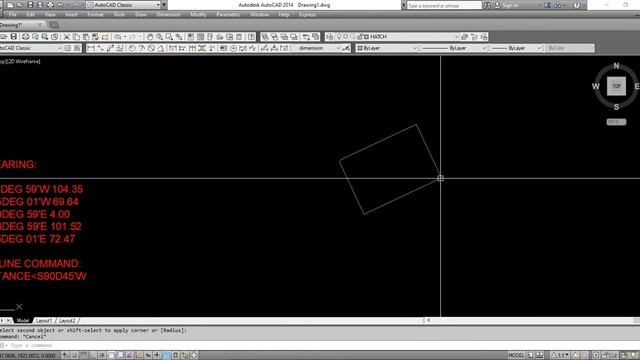Expand the WCS menu under the ViewCube
The width and height of the screenshot is (640, 360).
616,122
